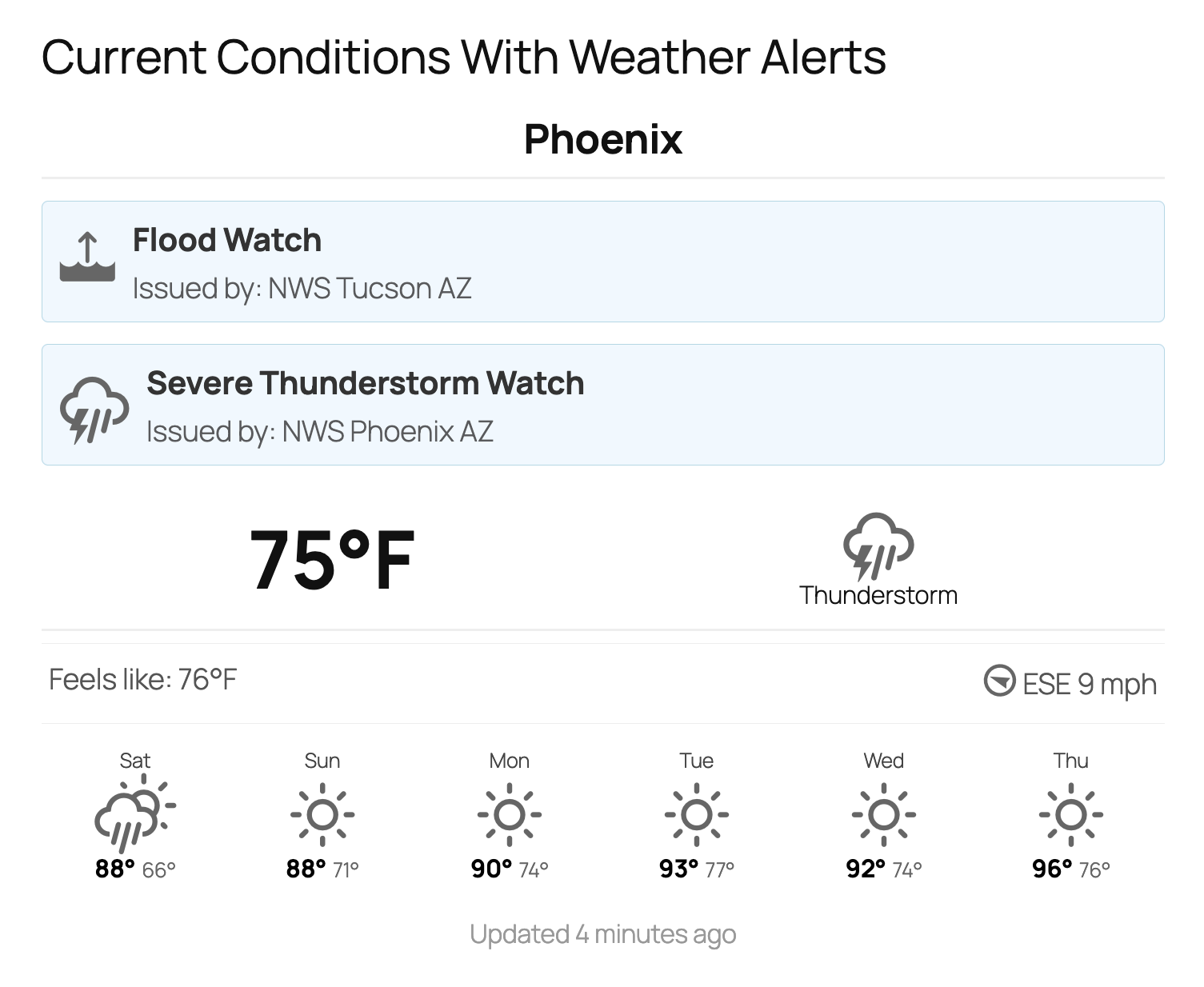The width and height of the screenshot is (1204, 987).
Task: Click Monday's sun icon
Action: [x=510, y=815]
